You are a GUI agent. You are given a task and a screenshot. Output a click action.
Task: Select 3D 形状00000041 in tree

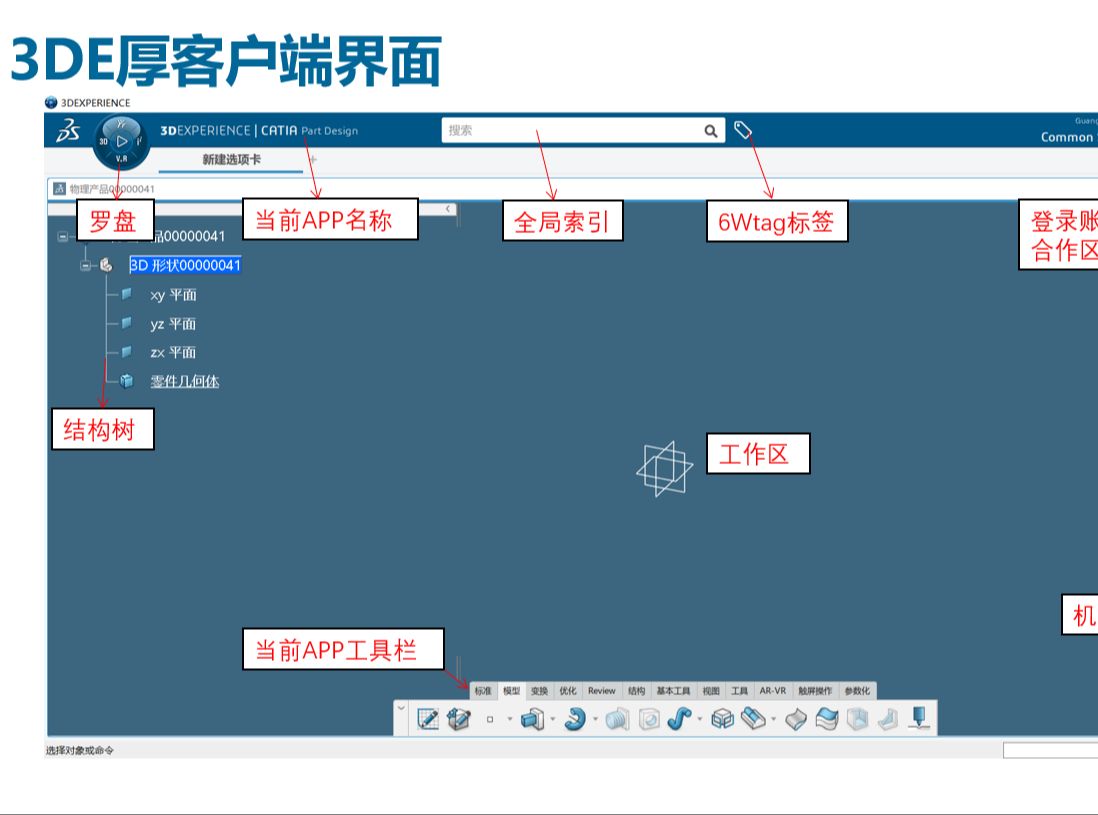(185, 265)
